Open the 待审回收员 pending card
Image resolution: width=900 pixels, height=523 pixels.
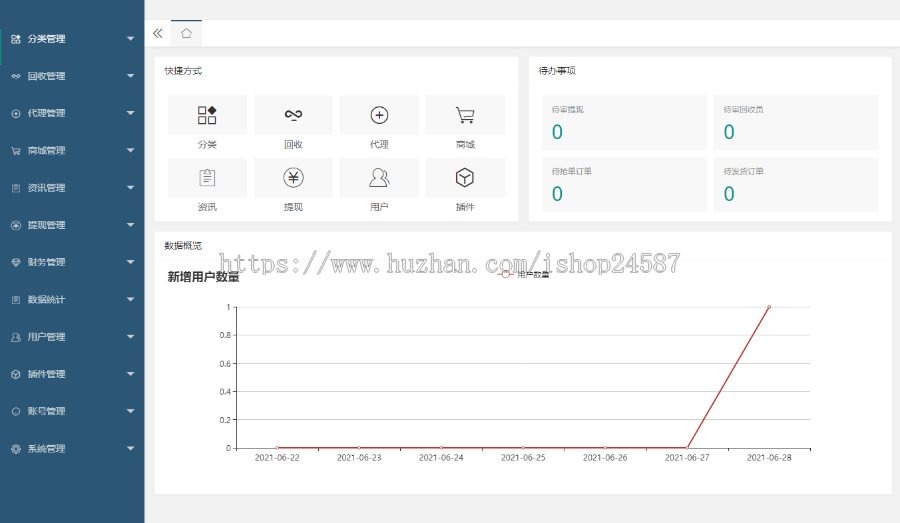[796, 123]
